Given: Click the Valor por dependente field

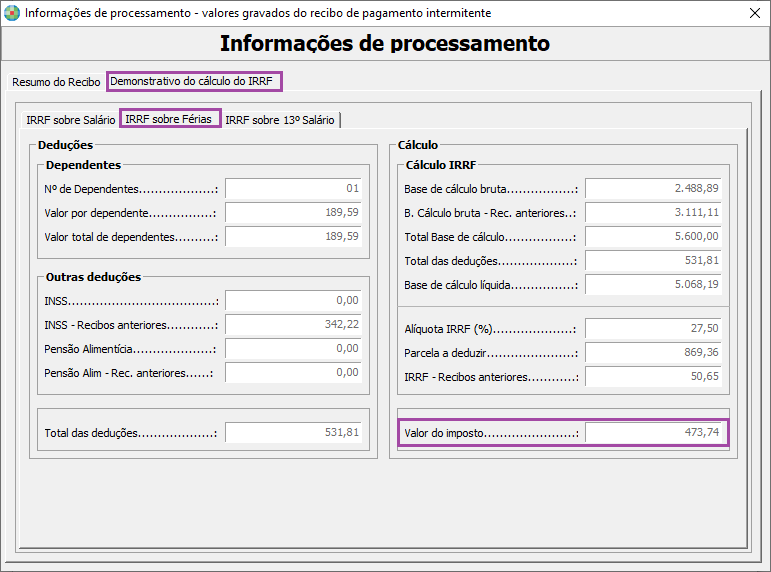Looking at the screenshot, I should coord(294,213).
